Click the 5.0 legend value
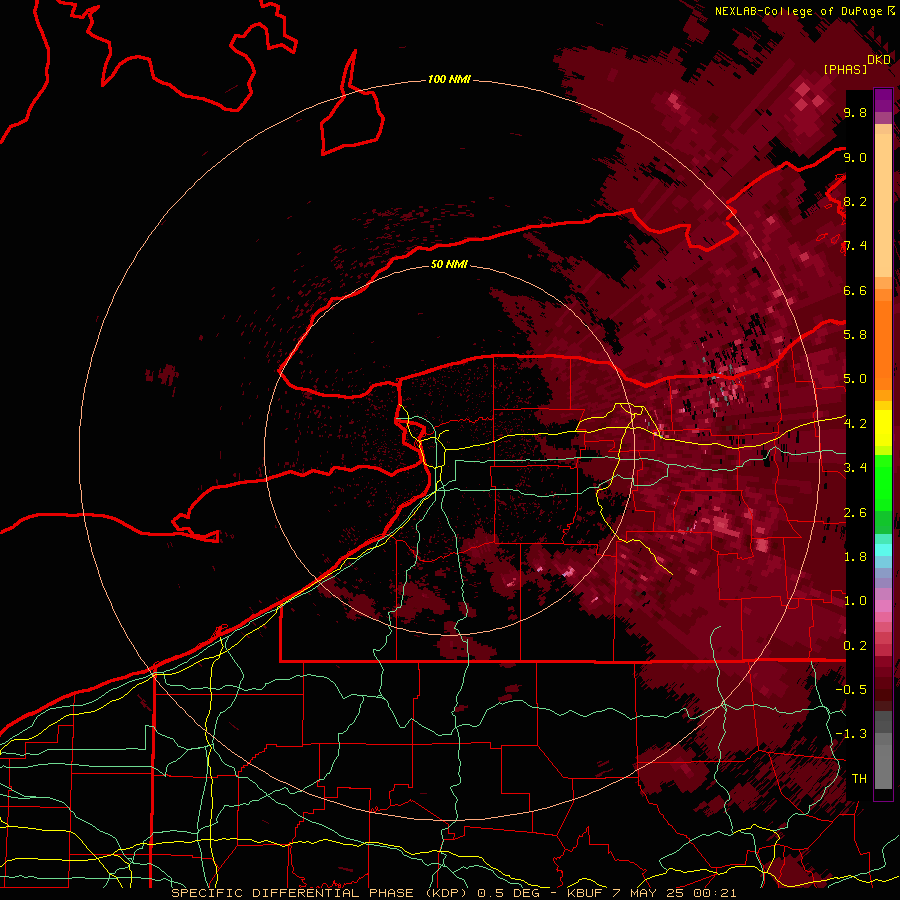The height and width of the screenshot is (900, 900). pyautogui.click(x=855, y=379)
